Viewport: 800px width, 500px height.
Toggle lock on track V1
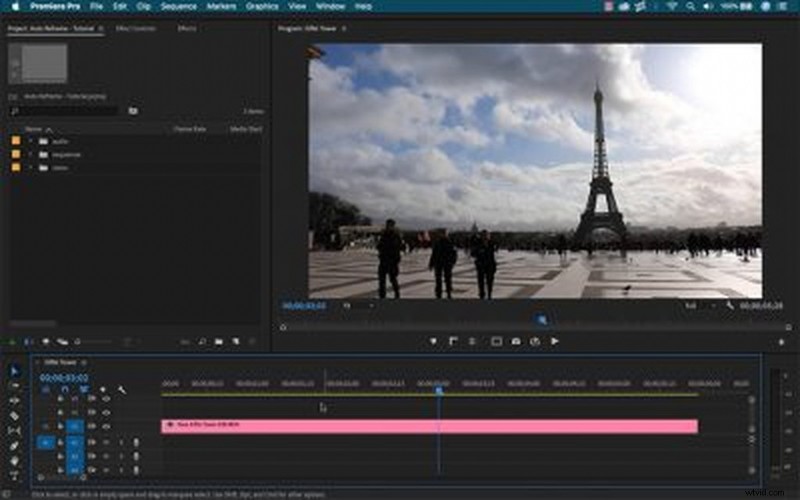pos(60,426)
